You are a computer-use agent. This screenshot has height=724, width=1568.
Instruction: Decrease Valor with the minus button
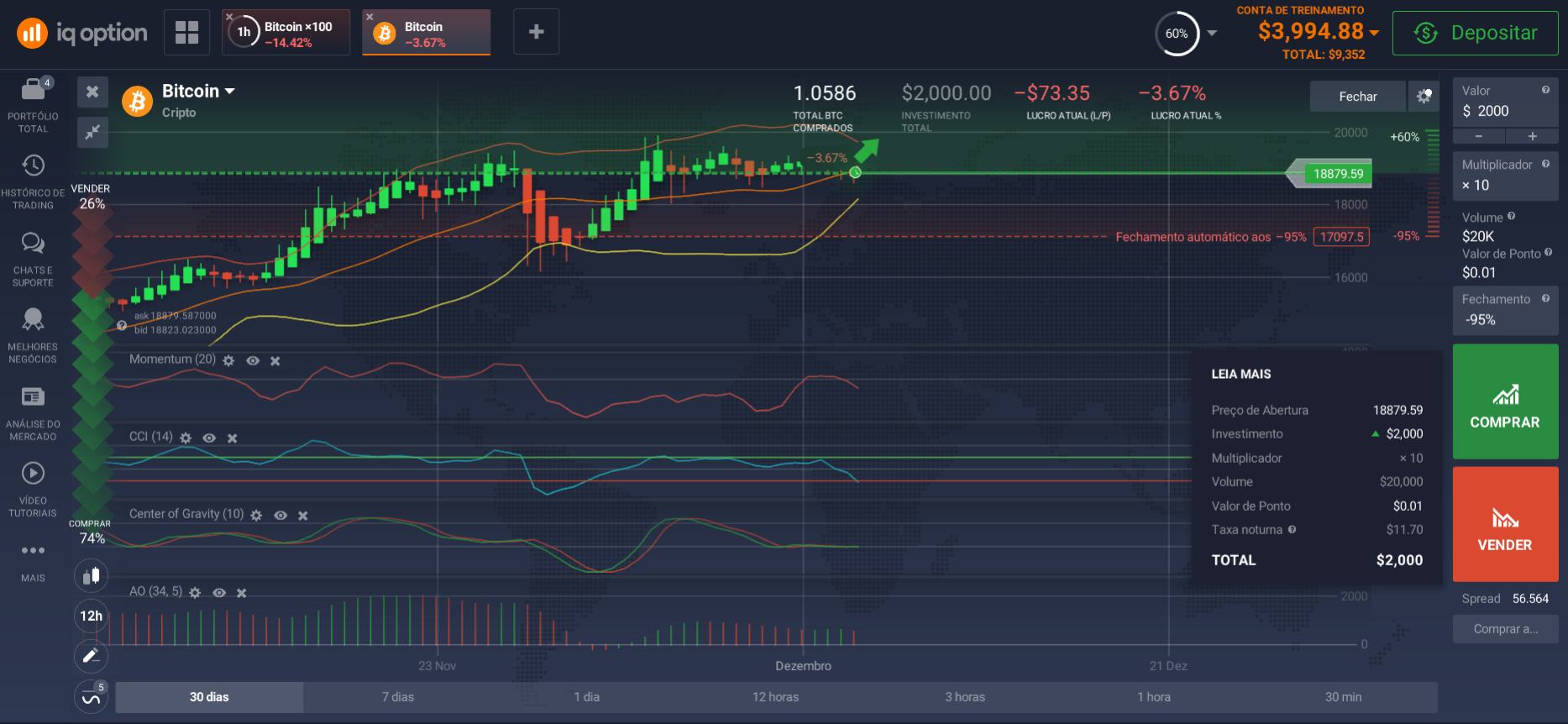1479,136
